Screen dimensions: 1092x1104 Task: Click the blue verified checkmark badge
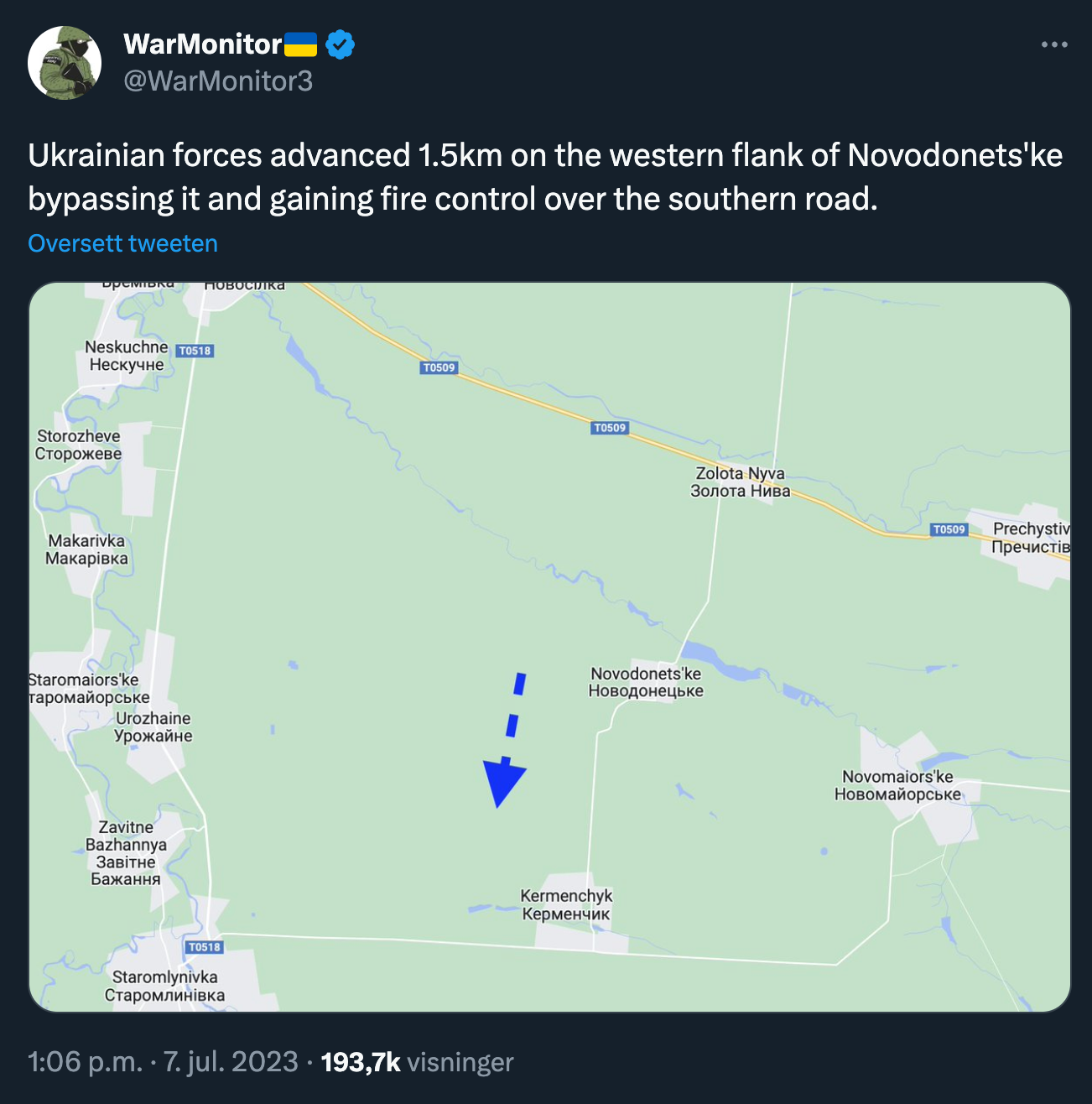(x=340, y=44)
